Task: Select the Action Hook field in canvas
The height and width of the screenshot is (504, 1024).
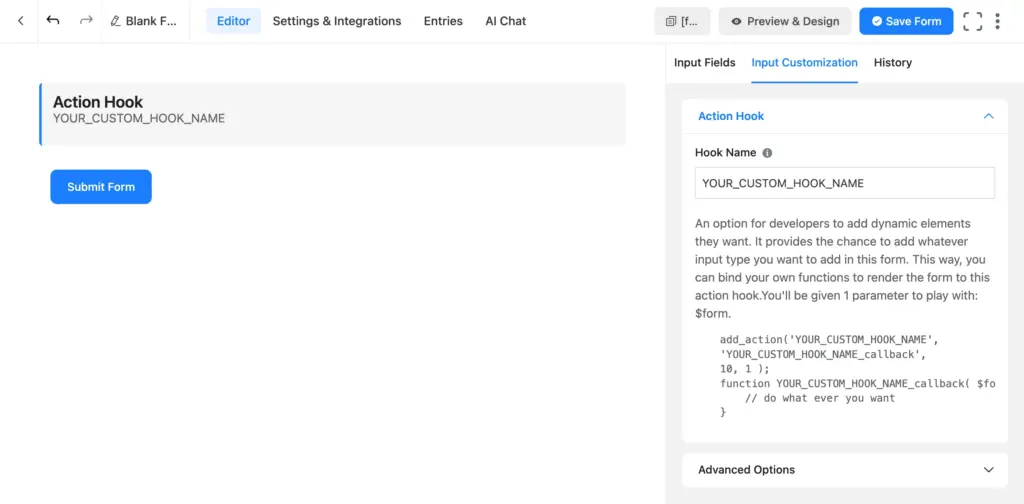Action: click(332, 114)
